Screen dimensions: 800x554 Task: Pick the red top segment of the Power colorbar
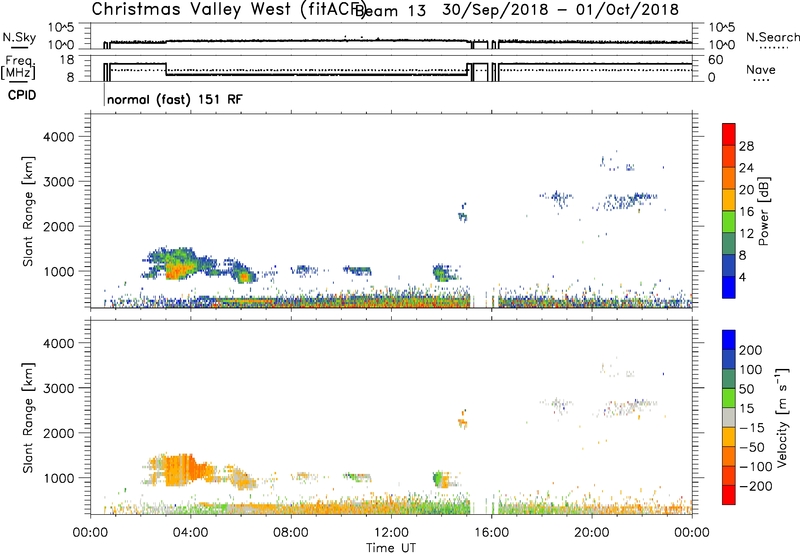(x=729, y=134)
